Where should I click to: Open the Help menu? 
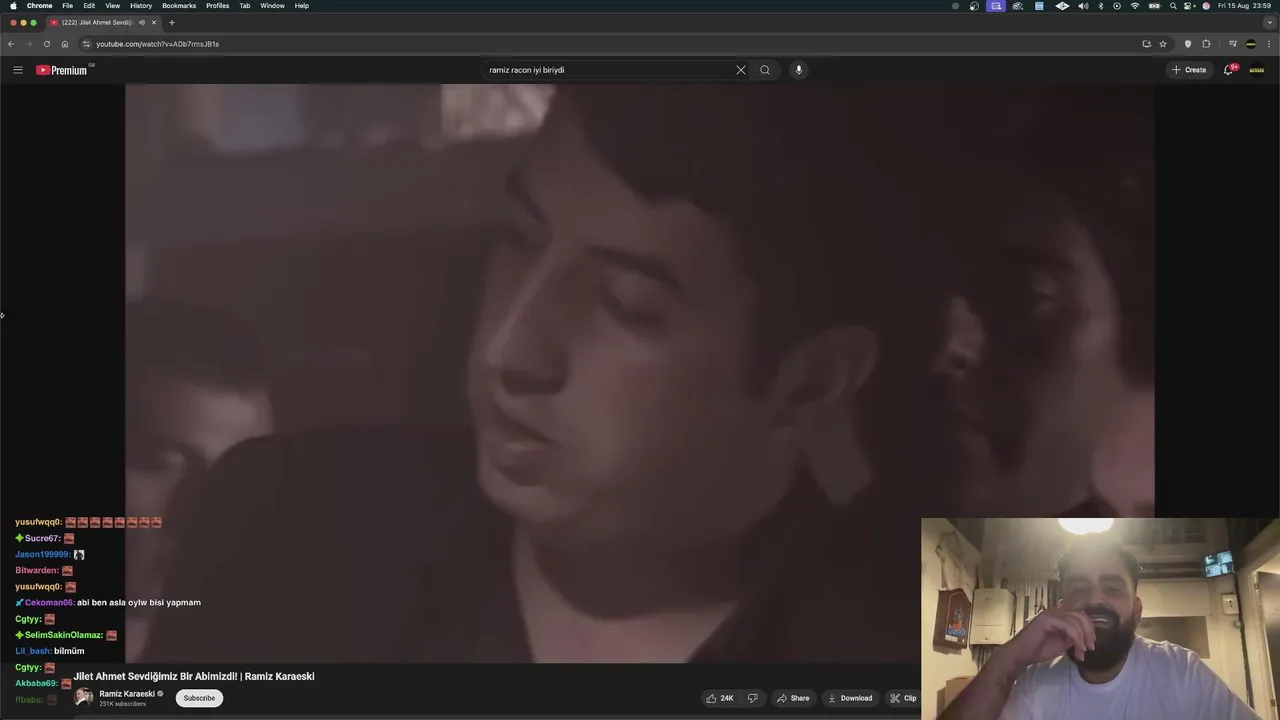(301, 6)
